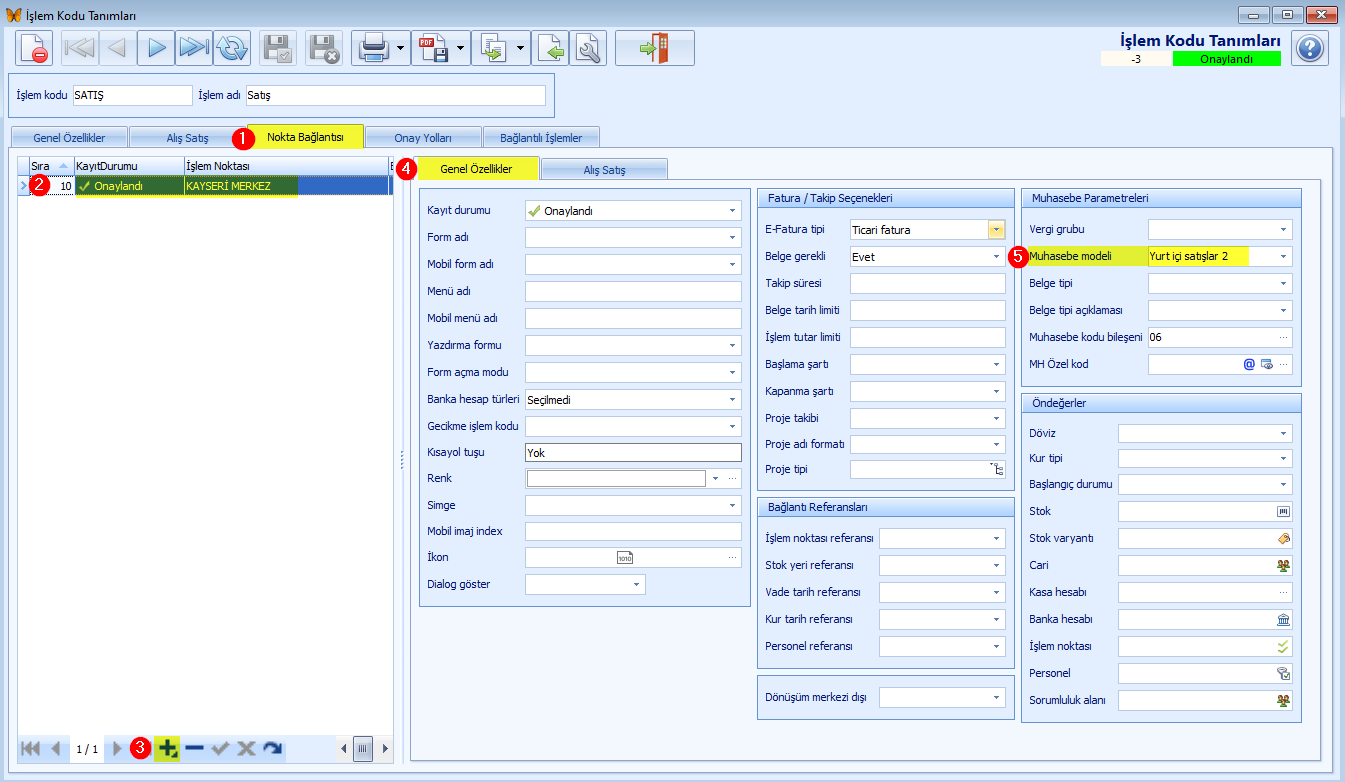Viewport: 1345px width, 782px height.
Task: Click the printer icon in toolbar
Action: (373, 48)
